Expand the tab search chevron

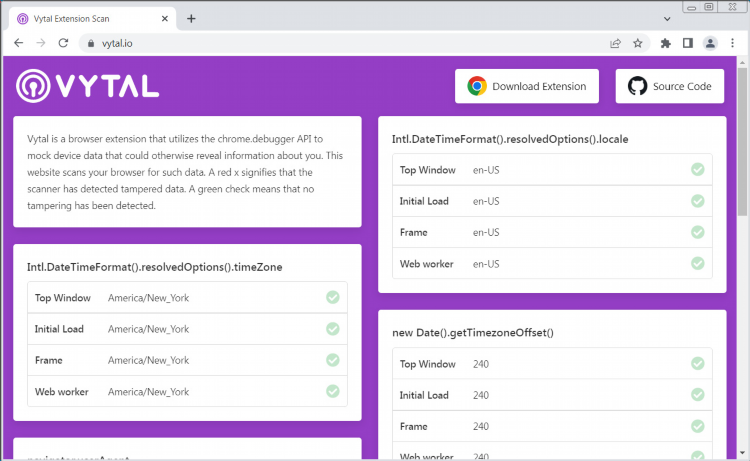pos(667,19)
